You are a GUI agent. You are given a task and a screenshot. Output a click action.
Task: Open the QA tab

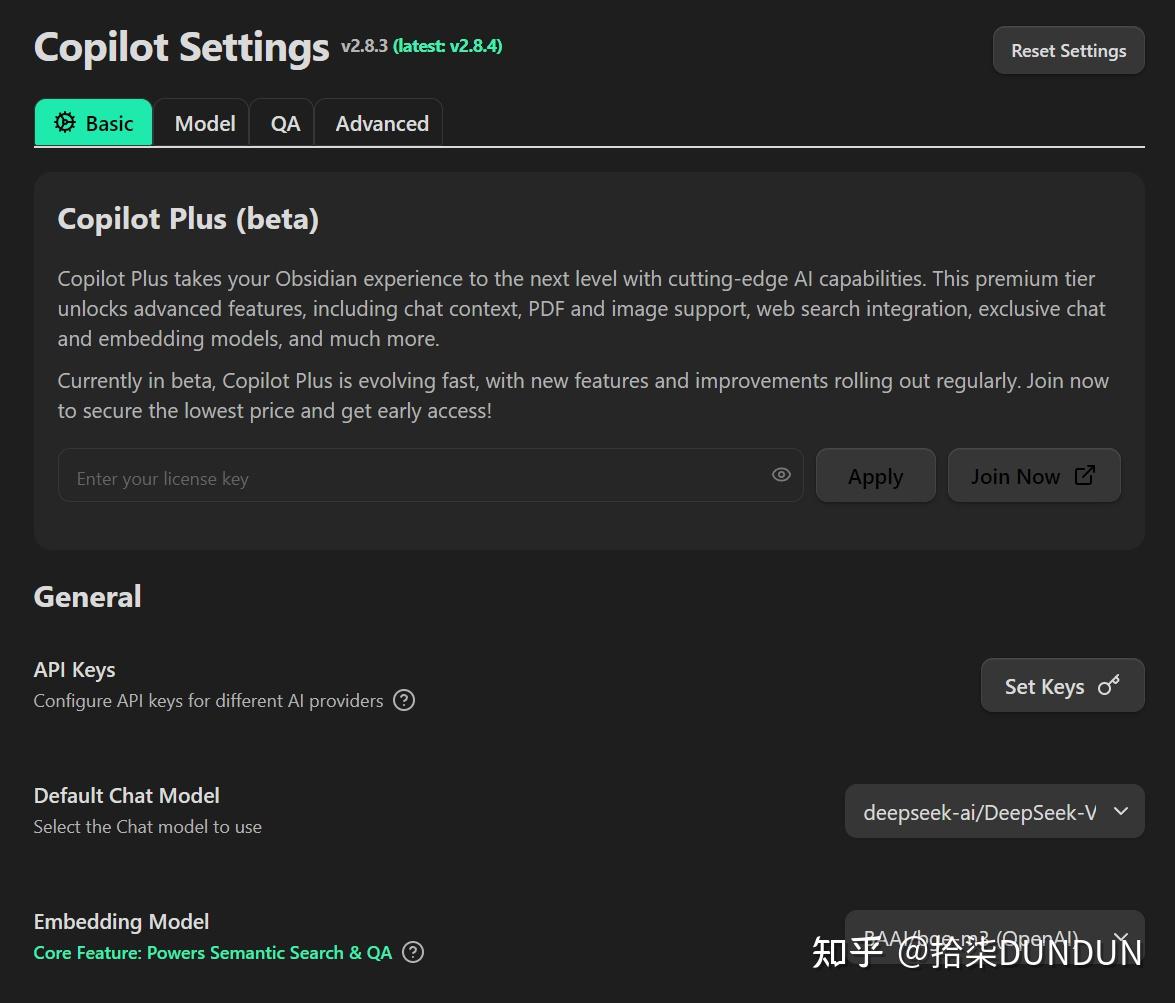coord(285,123)
